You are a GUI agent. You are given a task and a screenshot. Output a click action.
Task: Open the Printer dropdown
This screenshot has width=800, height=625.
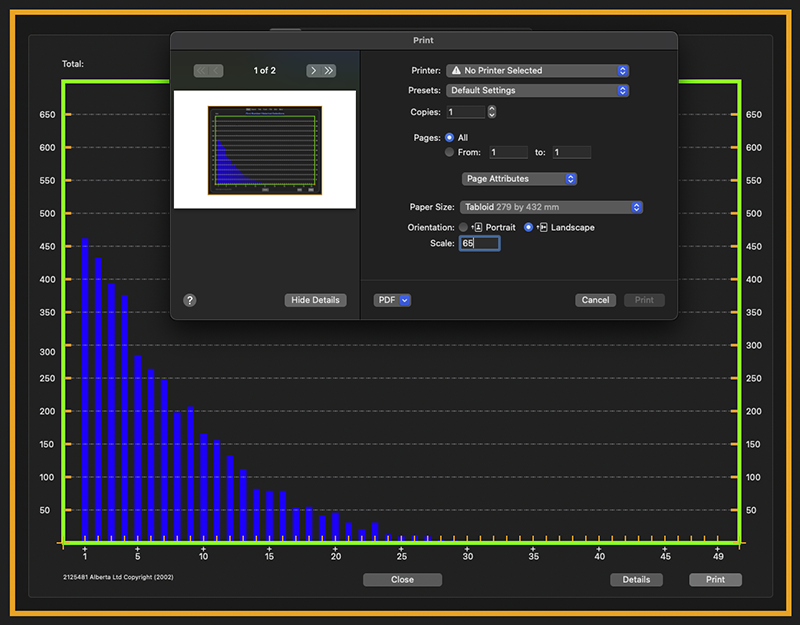point(537,70)
